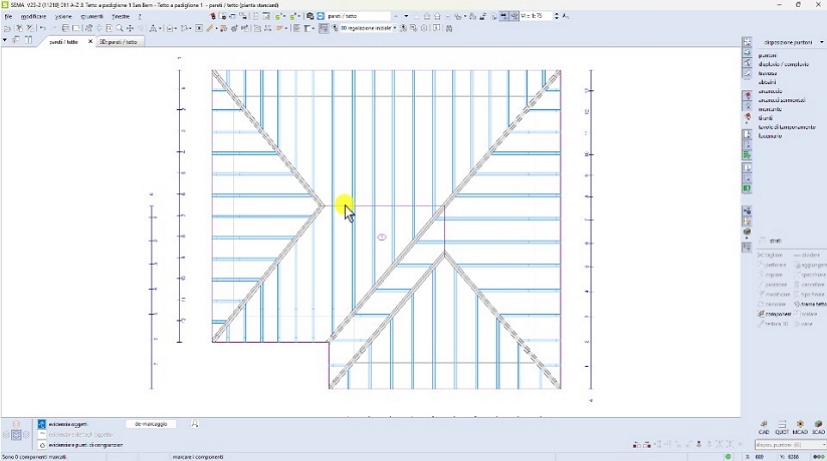
Task: Toggle the 'strati' checkbox
Action: pos(763,240)
